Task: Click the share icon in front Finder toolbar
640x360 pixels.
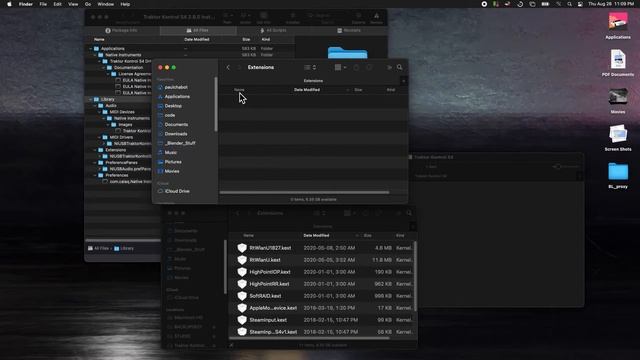Action: coord(356,67)
